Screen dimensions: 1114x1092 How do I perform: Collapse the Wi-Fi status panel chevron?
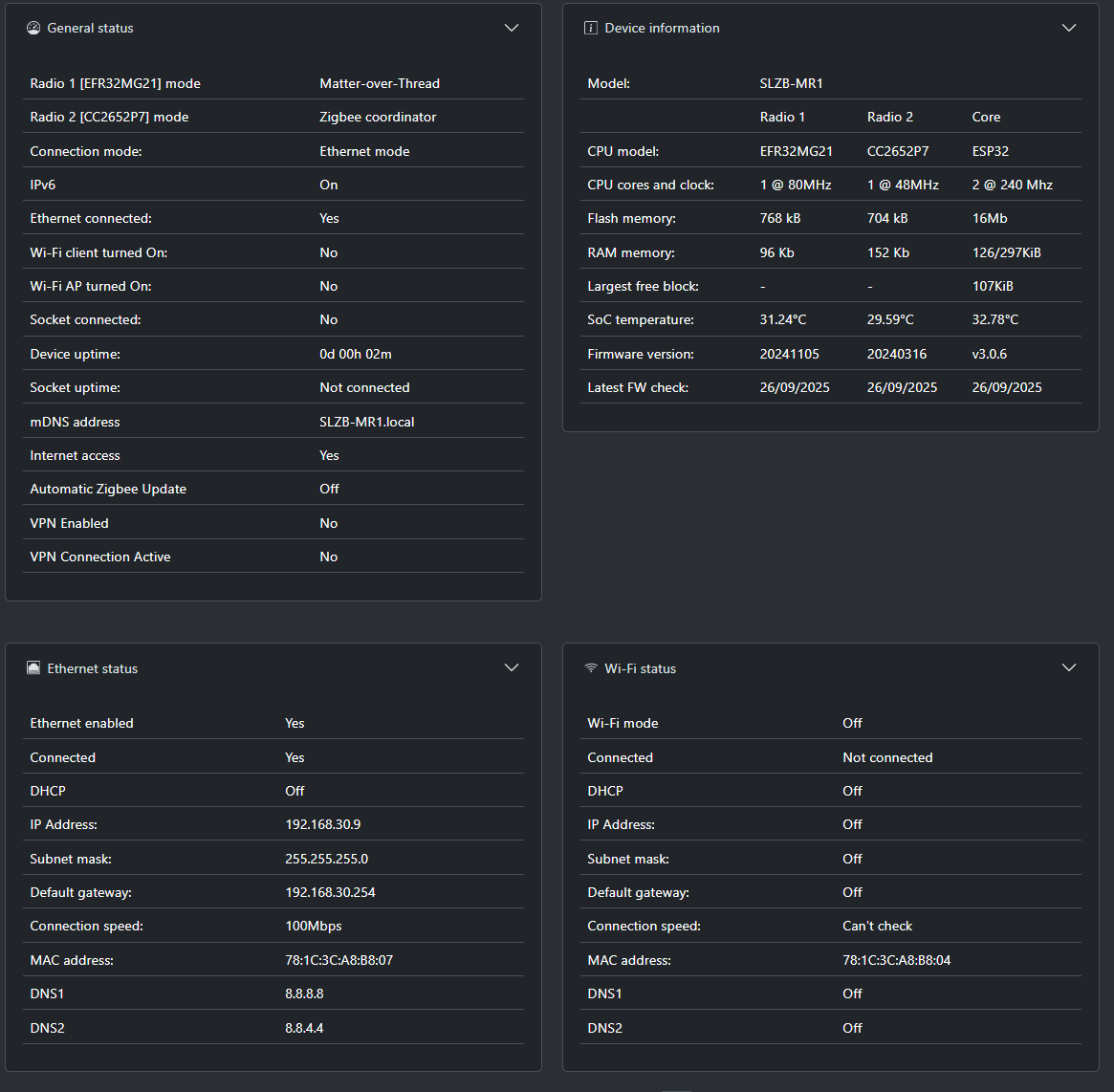pyautogui.click(x=1069, y=667)
